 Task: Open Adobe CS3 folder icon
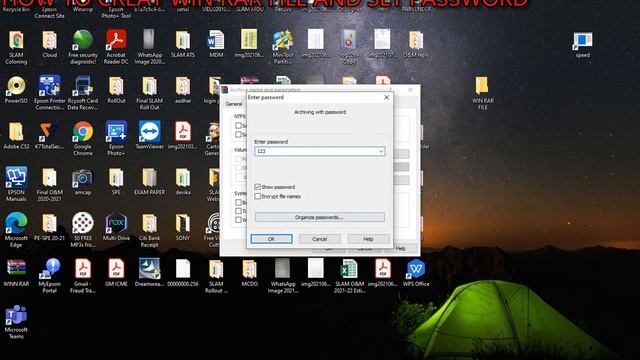point(16,132)
